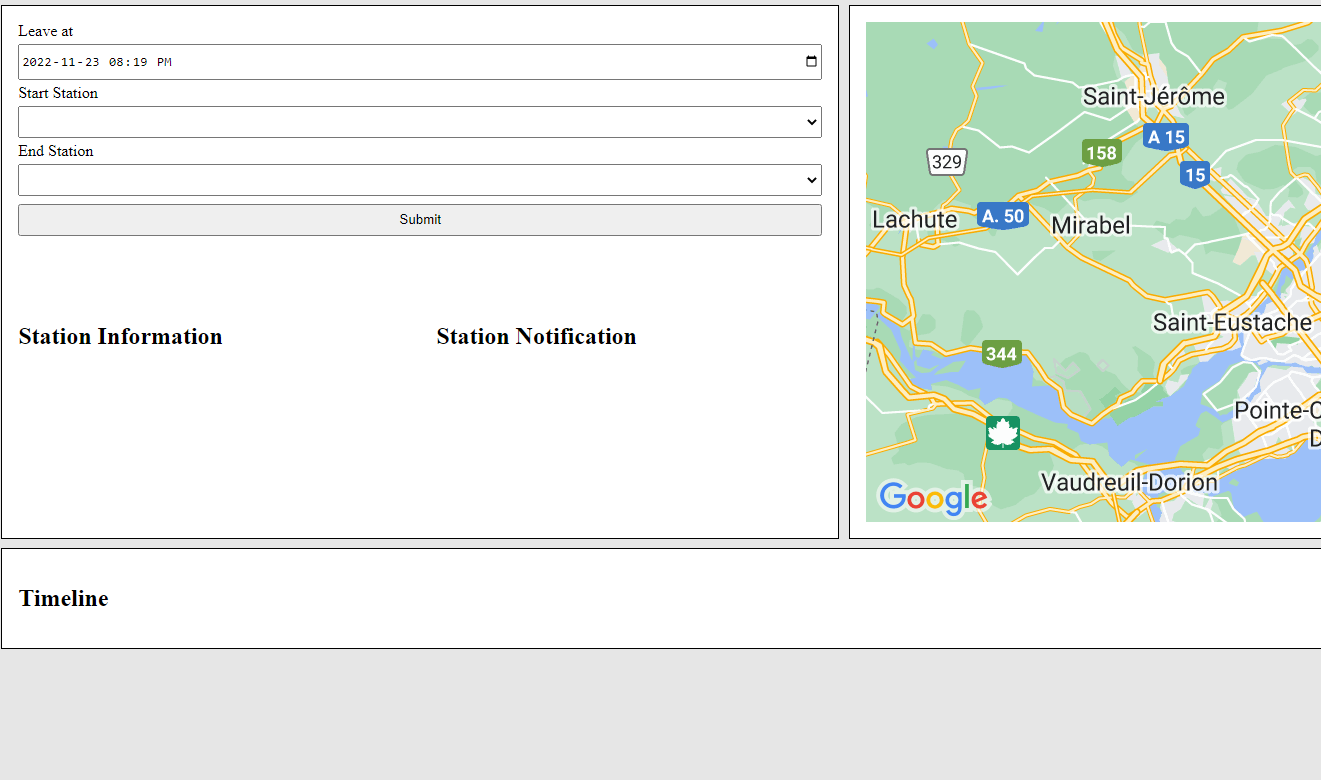1321x780 pixels.
Task: Click the Leave at datetime input
Action: [420, 62]
